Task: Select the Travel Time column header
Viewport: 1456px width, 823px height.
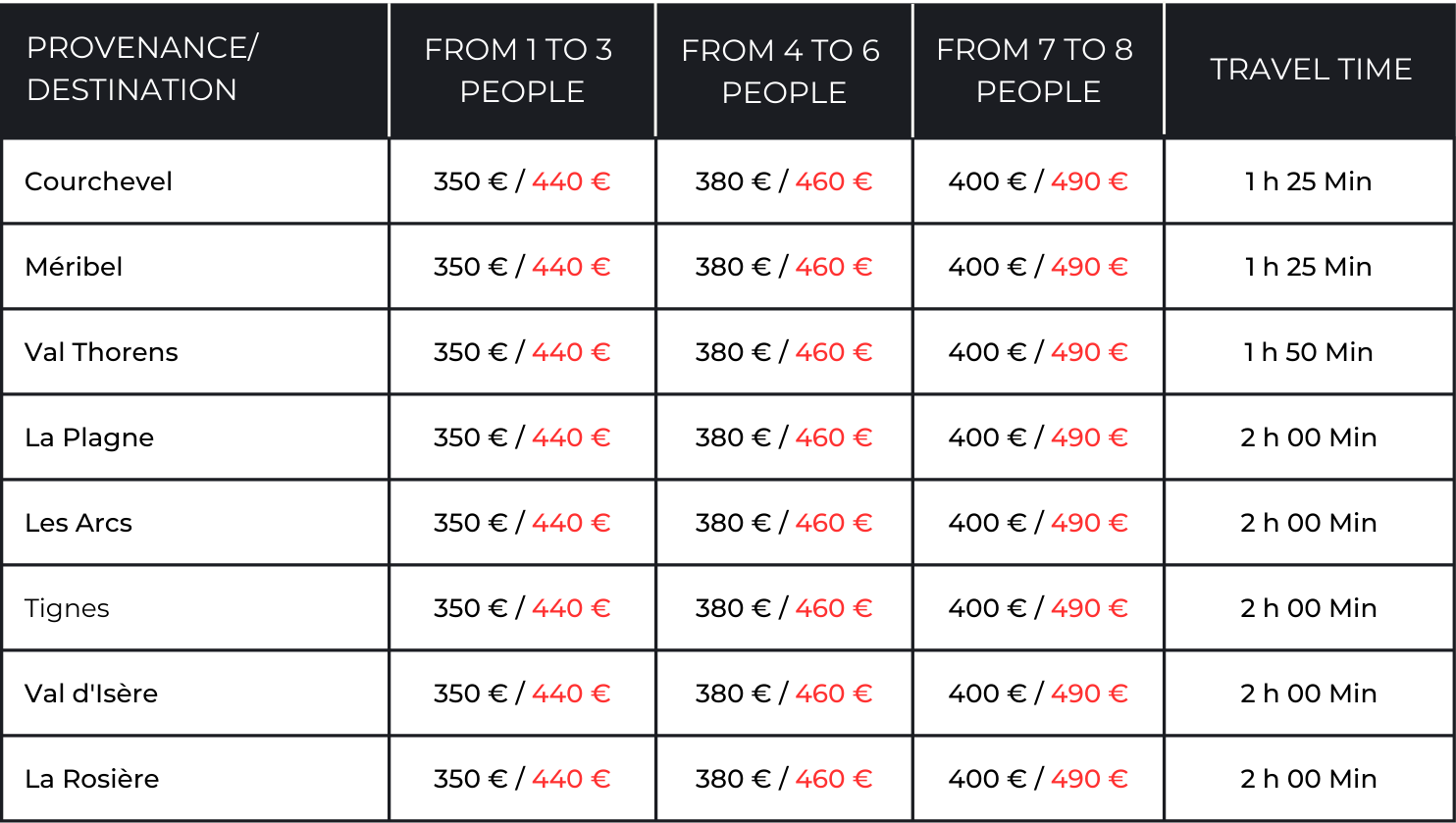Action: pos(1311,69)
